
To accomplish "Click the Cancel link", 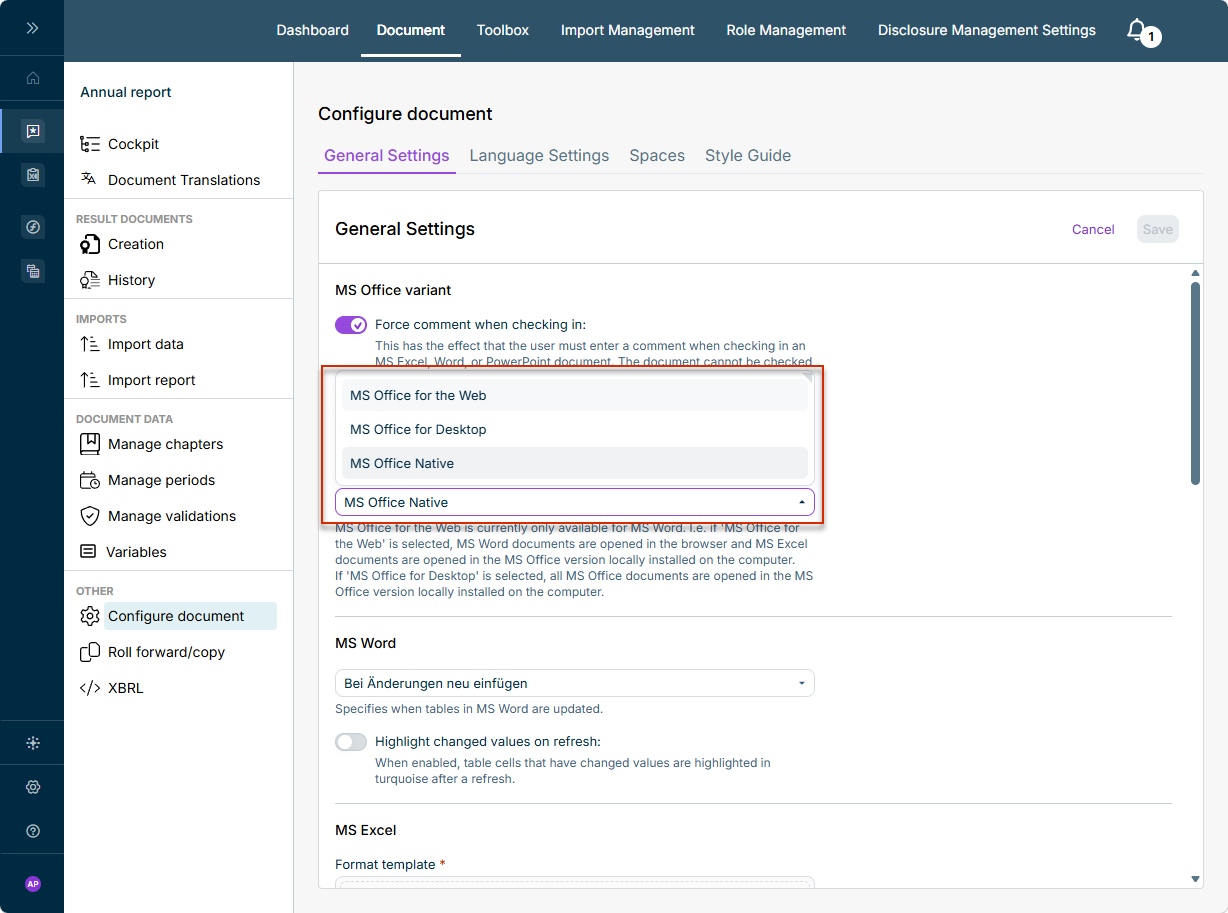I will click(1093, 229).
